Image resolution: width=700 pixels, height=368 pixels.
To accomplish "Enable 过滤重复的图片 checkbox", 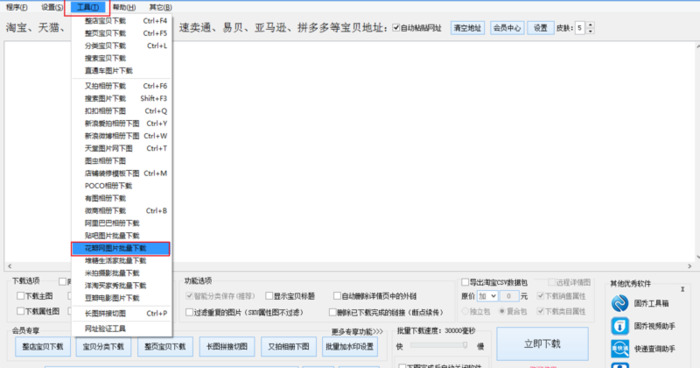I will click(189, 312).
